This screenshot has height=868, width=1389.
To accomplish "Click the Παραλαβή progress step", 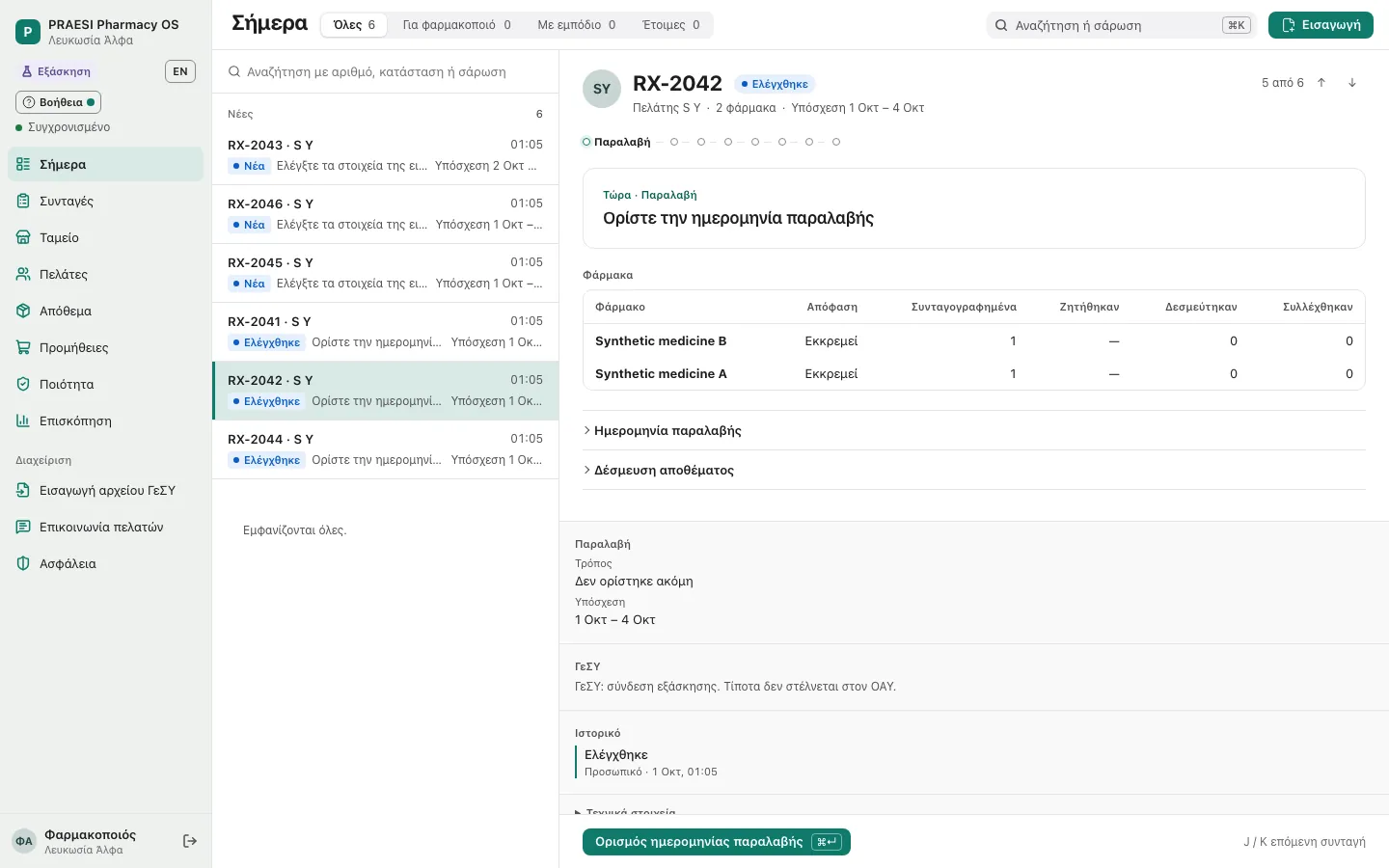I will (616, 142).
